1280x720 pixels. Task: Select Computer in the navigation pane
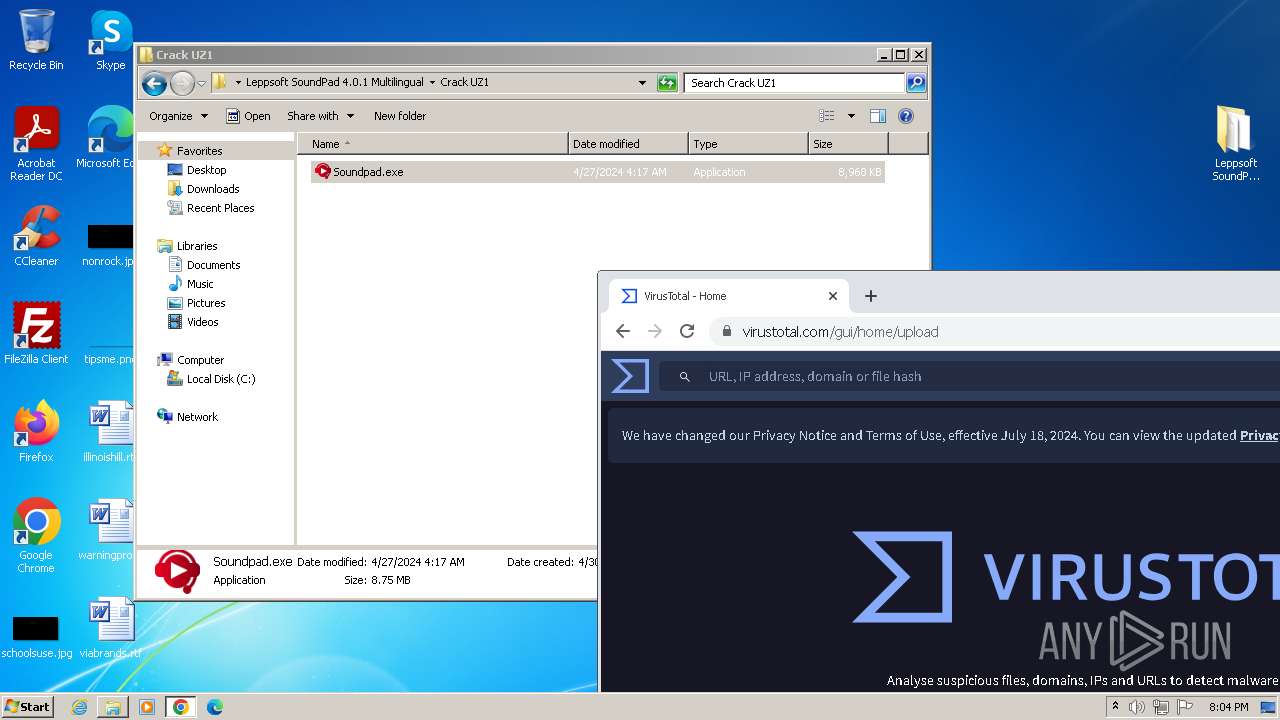[x=200, y=360]
